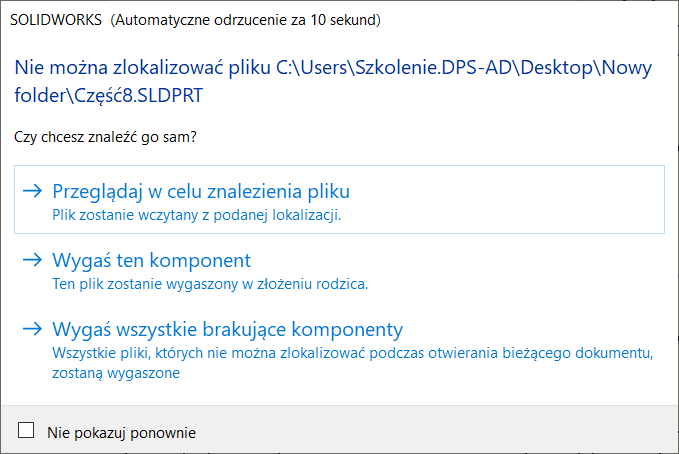The image size is (679, 454).
Task: Tick the "Nie pokazuj ponownie" checkbox box
Action: (x=26, y=431)
